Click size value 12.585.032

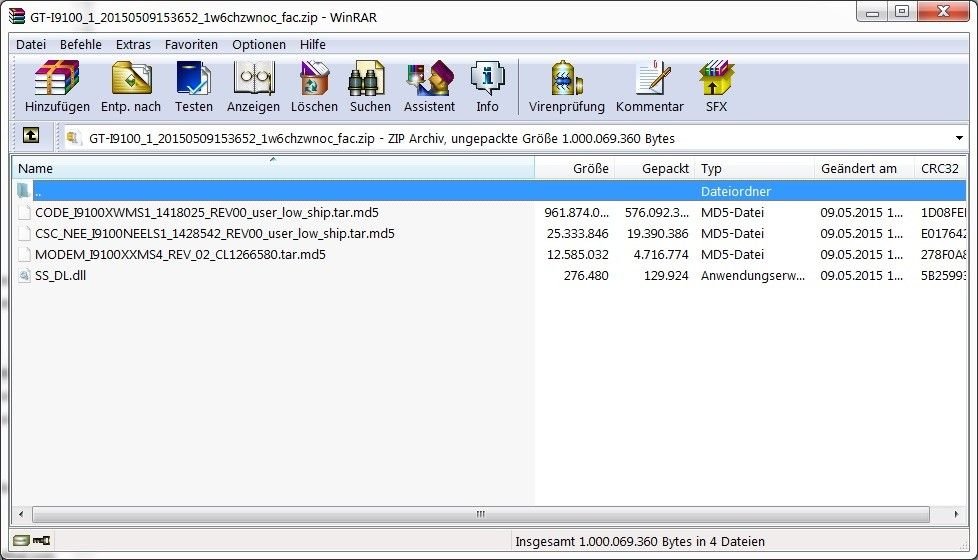point(578,254)
